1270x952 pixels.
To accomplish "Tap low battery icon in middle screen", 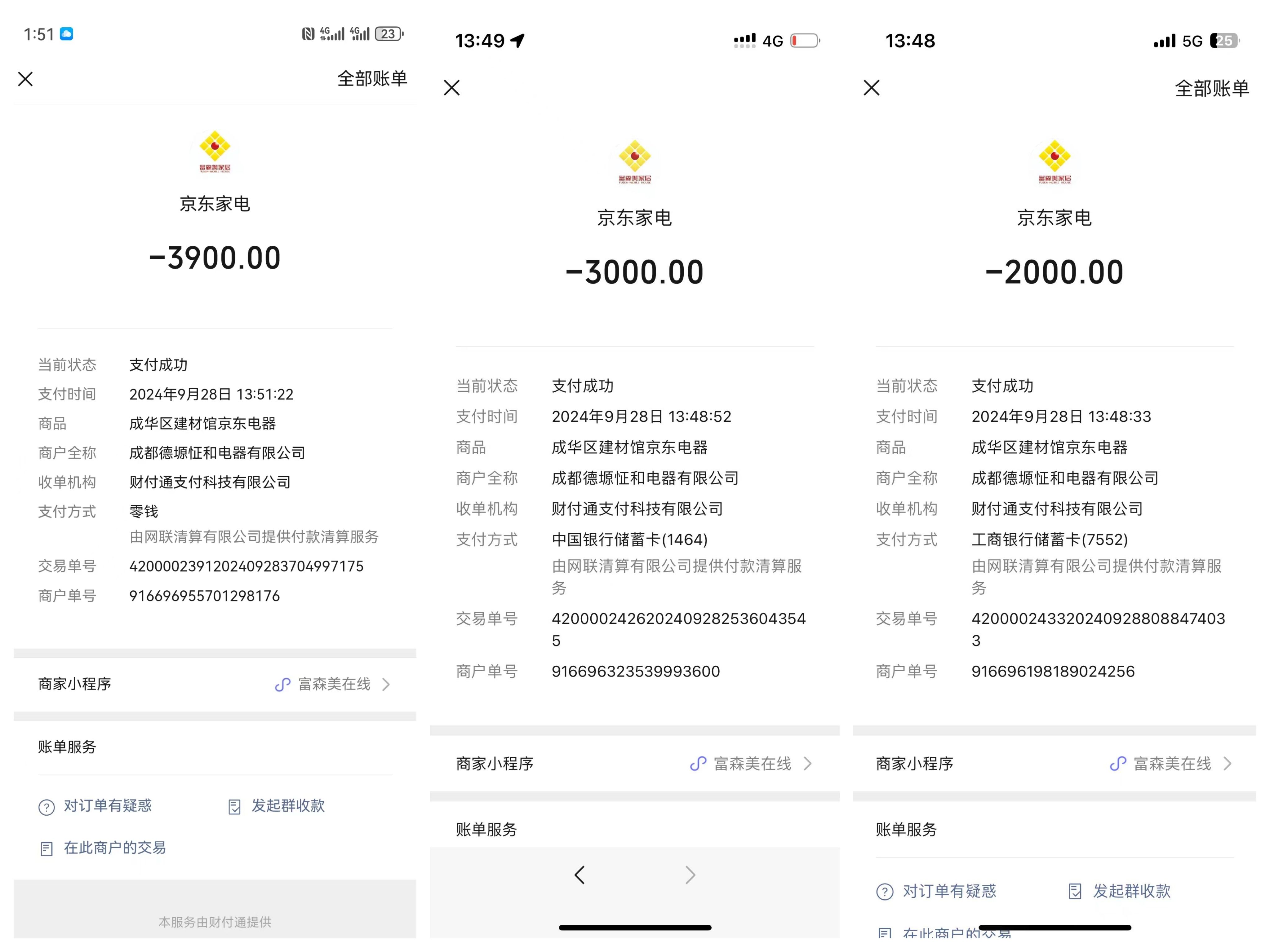I will [x=805, y=41].
